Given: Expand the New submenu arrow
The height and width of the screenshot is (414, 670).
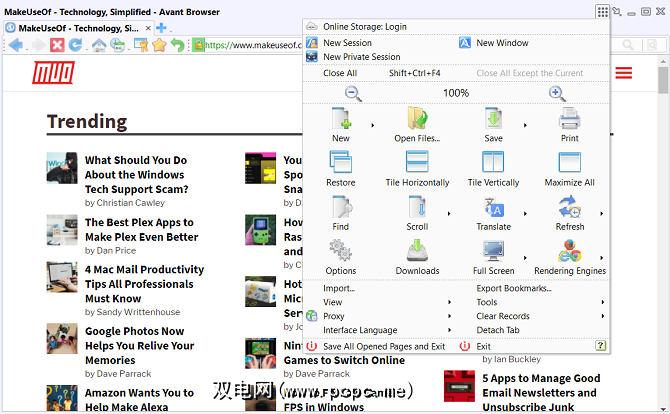Looking at the screenshot, I should point(373,125).
